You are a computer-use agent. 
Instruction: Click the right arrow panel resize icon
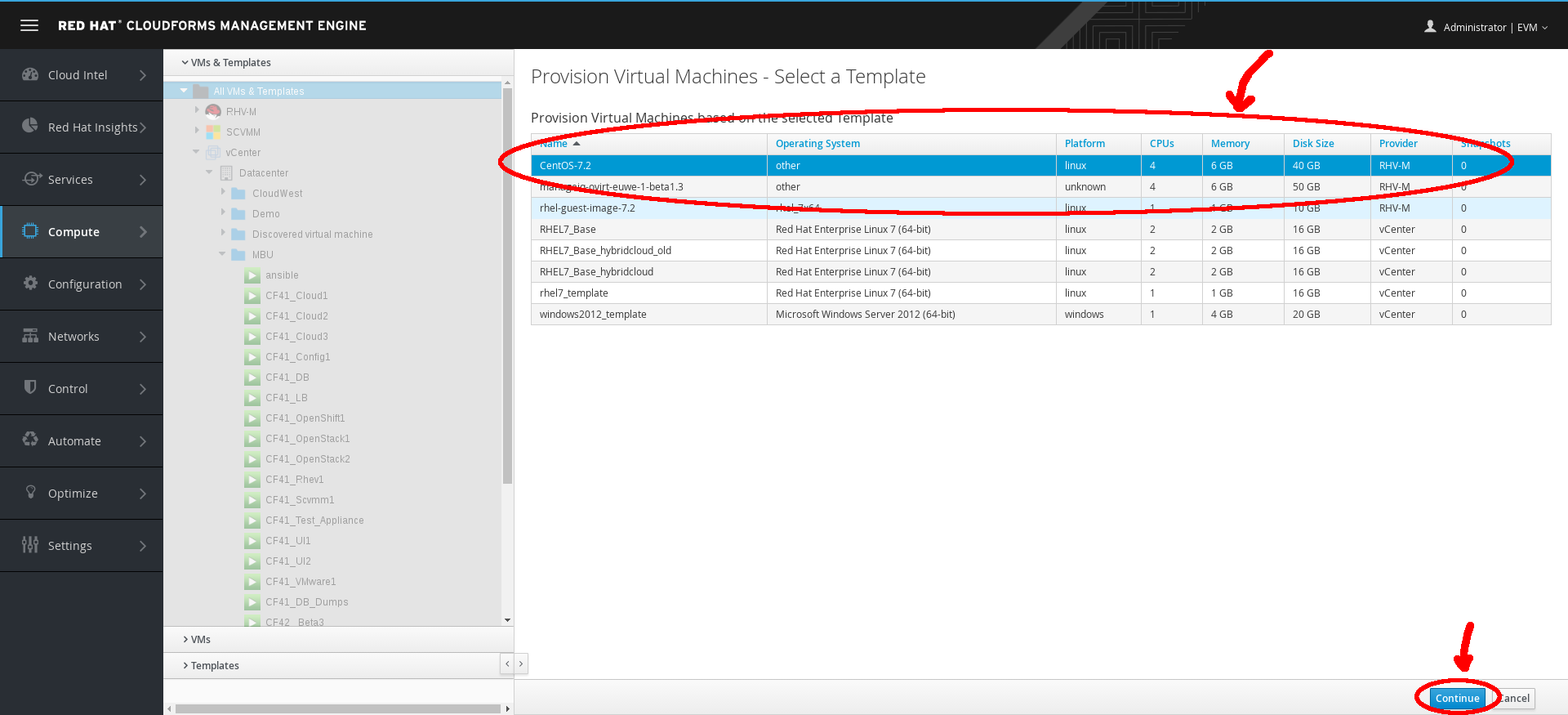click(521, 664)
